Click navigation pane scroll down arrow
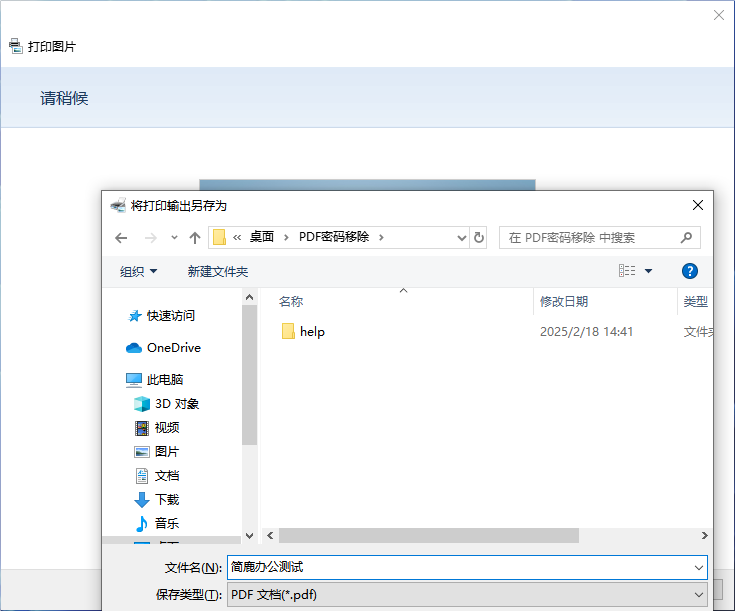Image resolution: width=735 pixels, height=611 pixels. point(249,536)
